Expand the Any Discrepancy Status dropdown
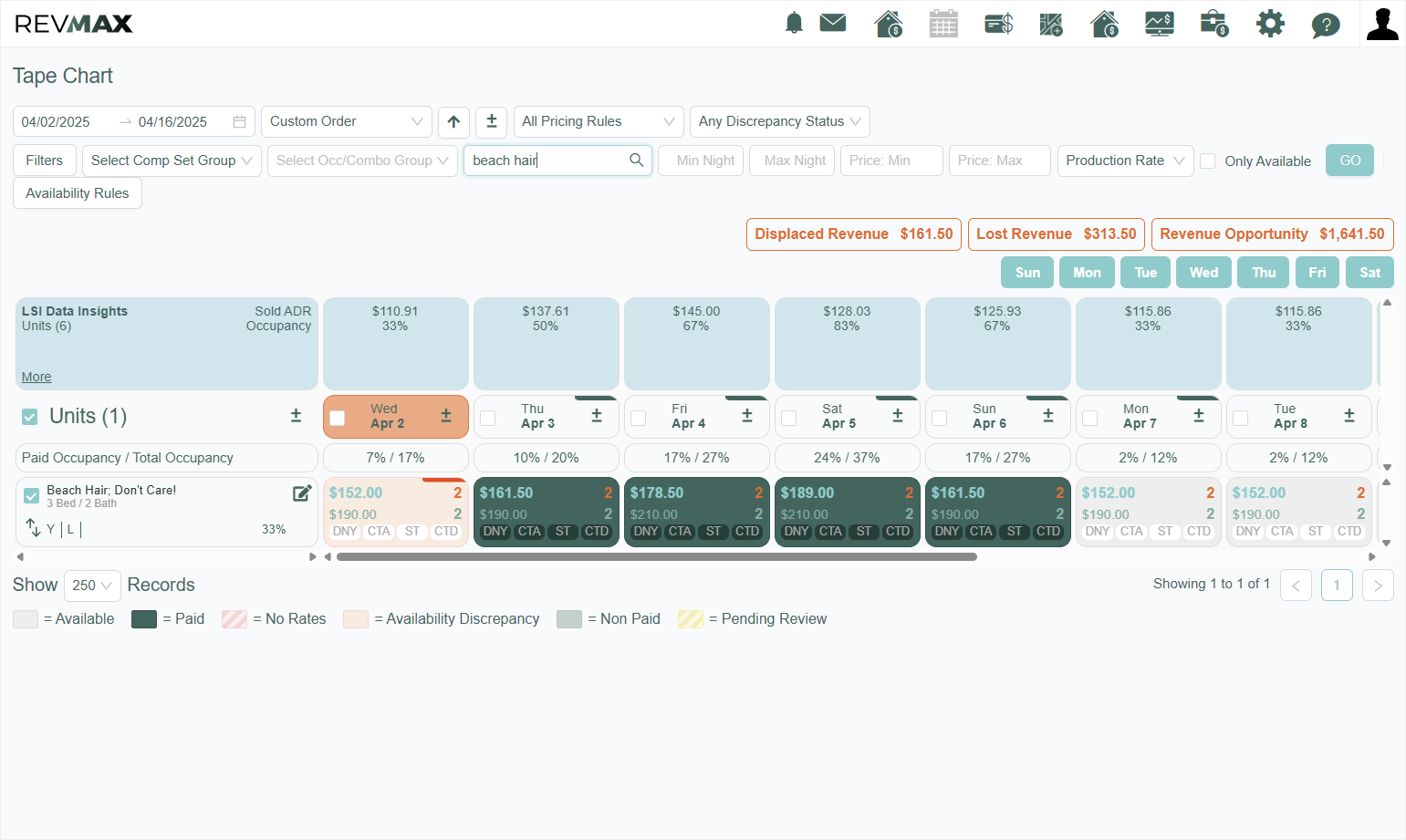 [x=780, y=121]
